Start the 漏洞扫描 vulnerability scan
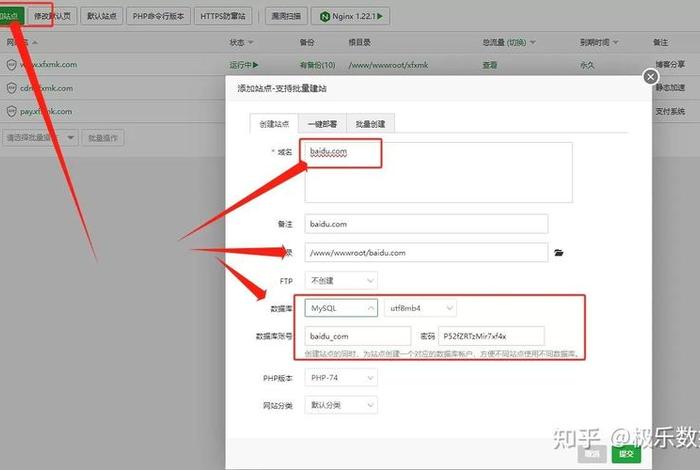The image size is (700, 470). tap(286, 16)
